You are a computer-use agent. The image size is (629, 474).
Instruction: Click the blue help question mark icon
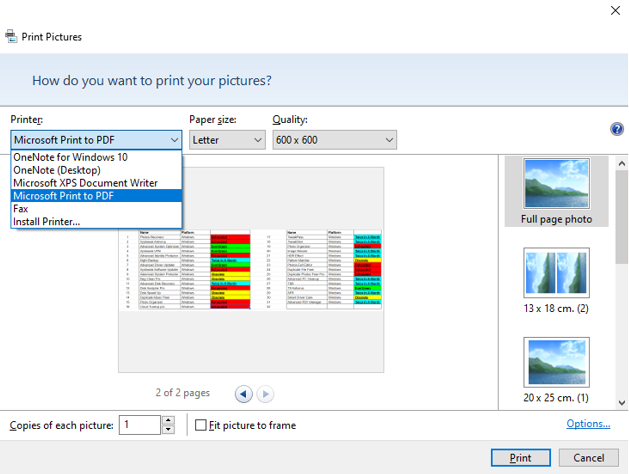(617, 129)
